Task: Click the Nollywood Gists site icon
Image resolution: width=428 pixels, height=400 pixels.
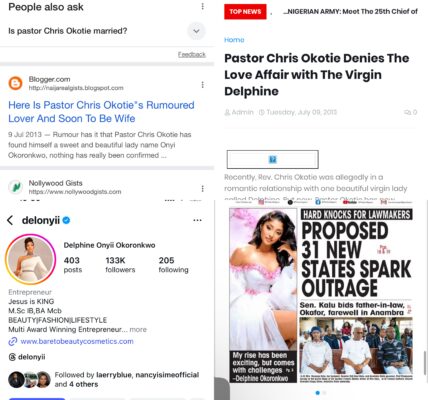Action: [15, 187]
